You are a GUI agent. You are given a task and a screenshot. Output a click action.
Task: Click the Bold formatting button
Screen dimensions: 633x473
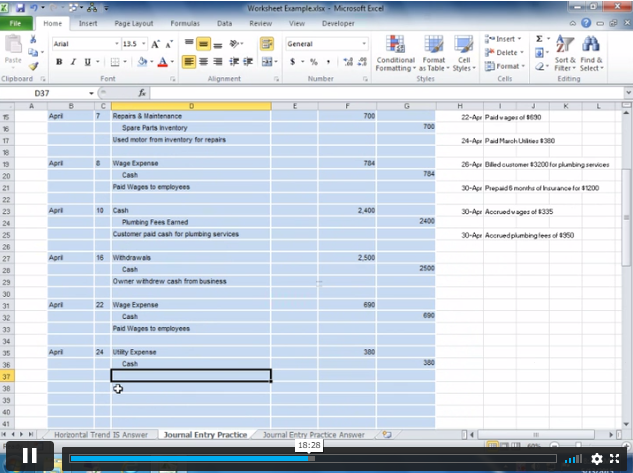[59, 62]
